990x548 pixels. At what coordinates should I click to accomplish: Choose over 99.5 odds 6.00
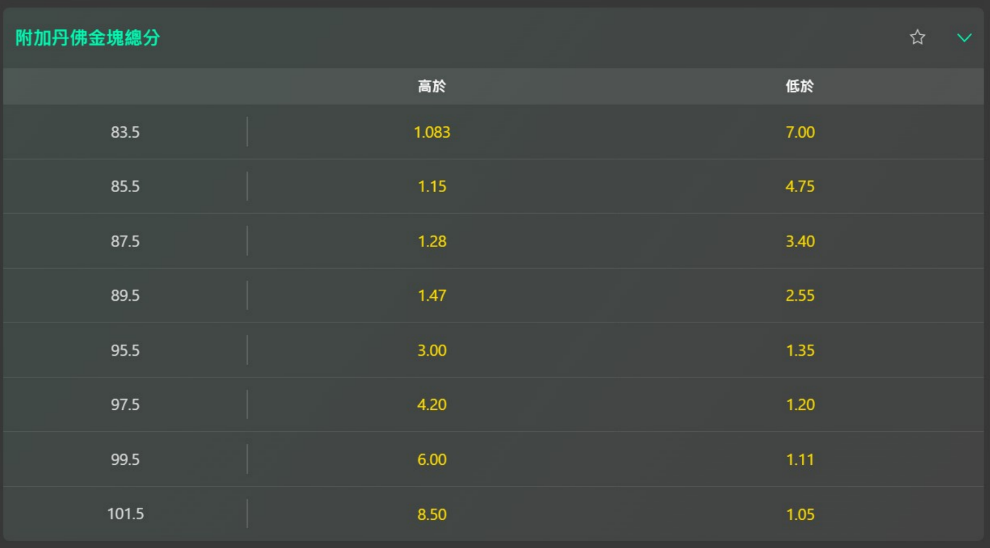pos(432,460)
